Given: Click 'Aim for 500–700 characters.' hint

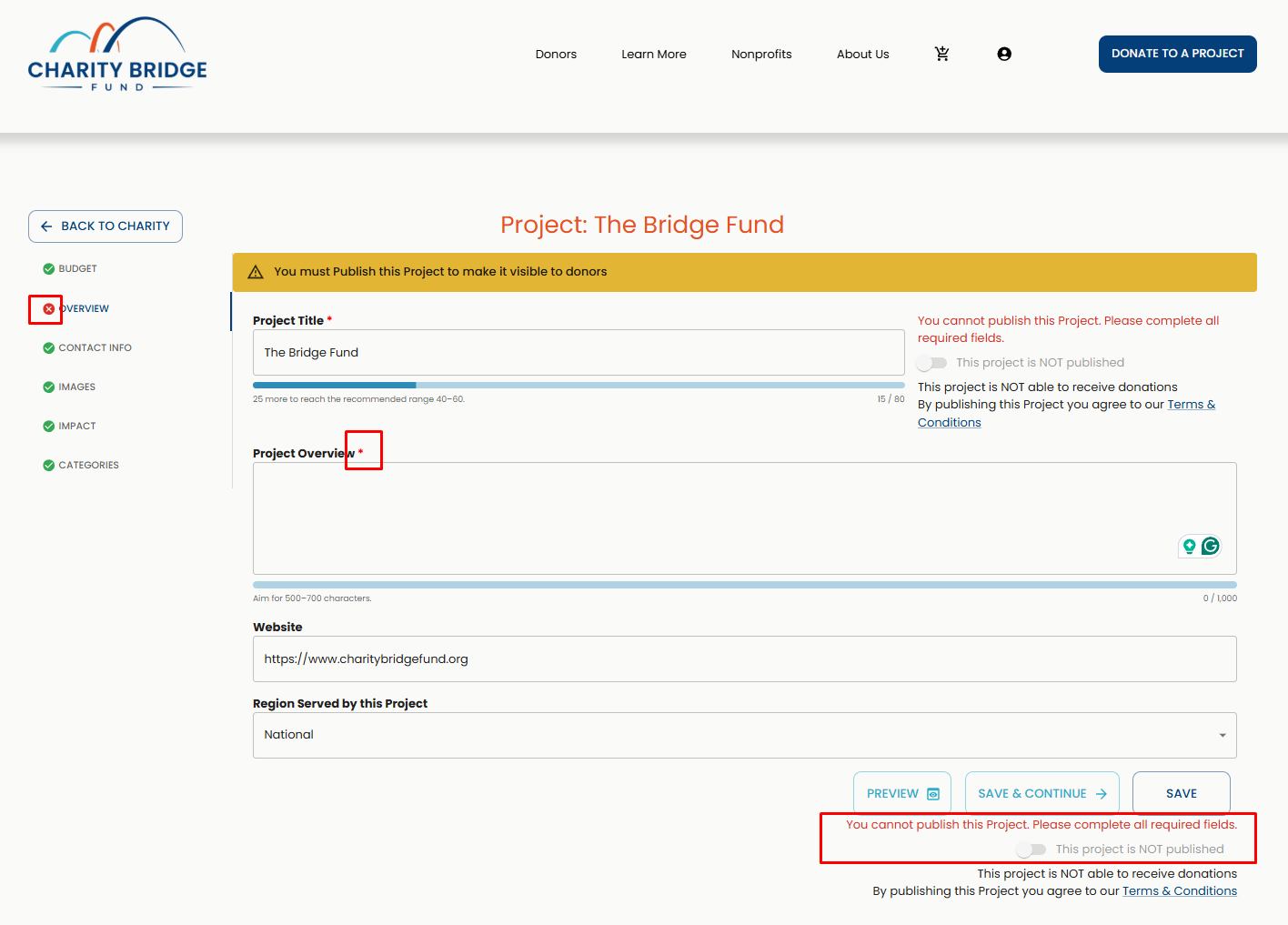Looking at the screenshot, I should click(312, 598).
